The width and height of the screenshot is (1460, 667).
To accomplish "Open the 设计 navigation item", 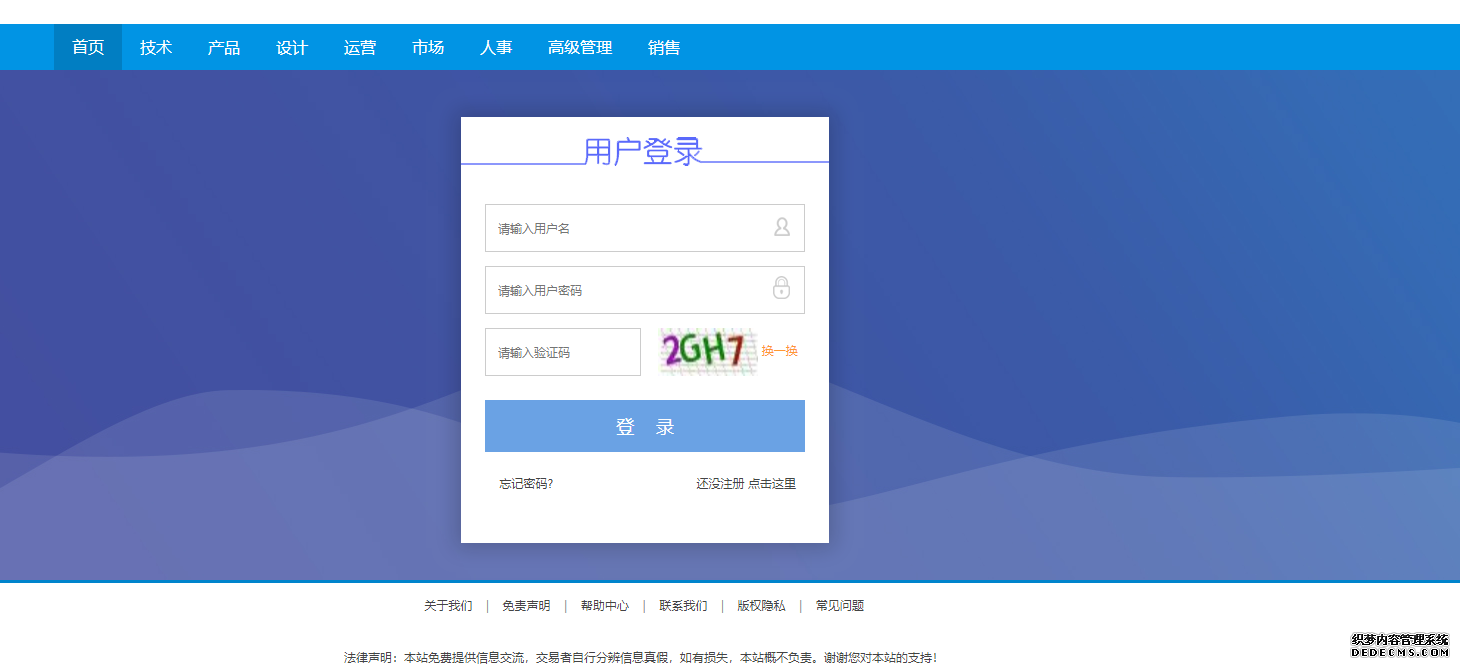I will click(x=292, y=47).
